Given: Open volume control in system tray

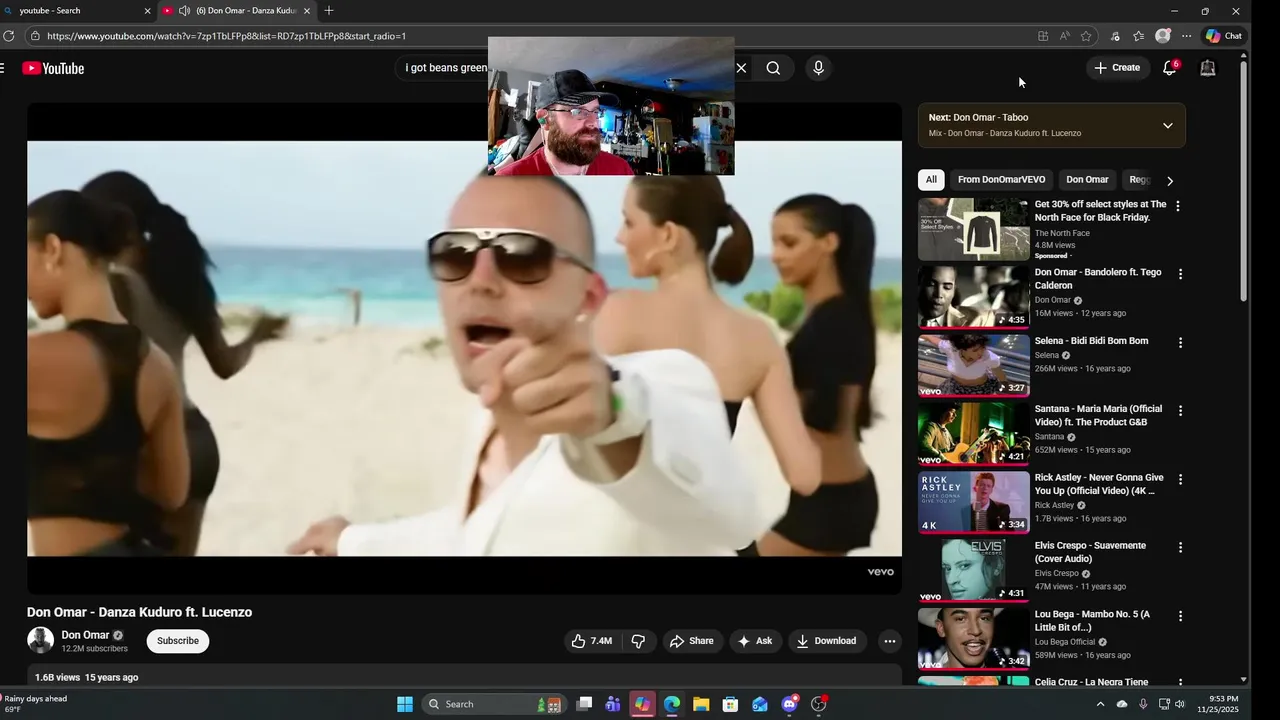Looking at the screenshot, I should pyautogui.click(x=1180, y=704).
